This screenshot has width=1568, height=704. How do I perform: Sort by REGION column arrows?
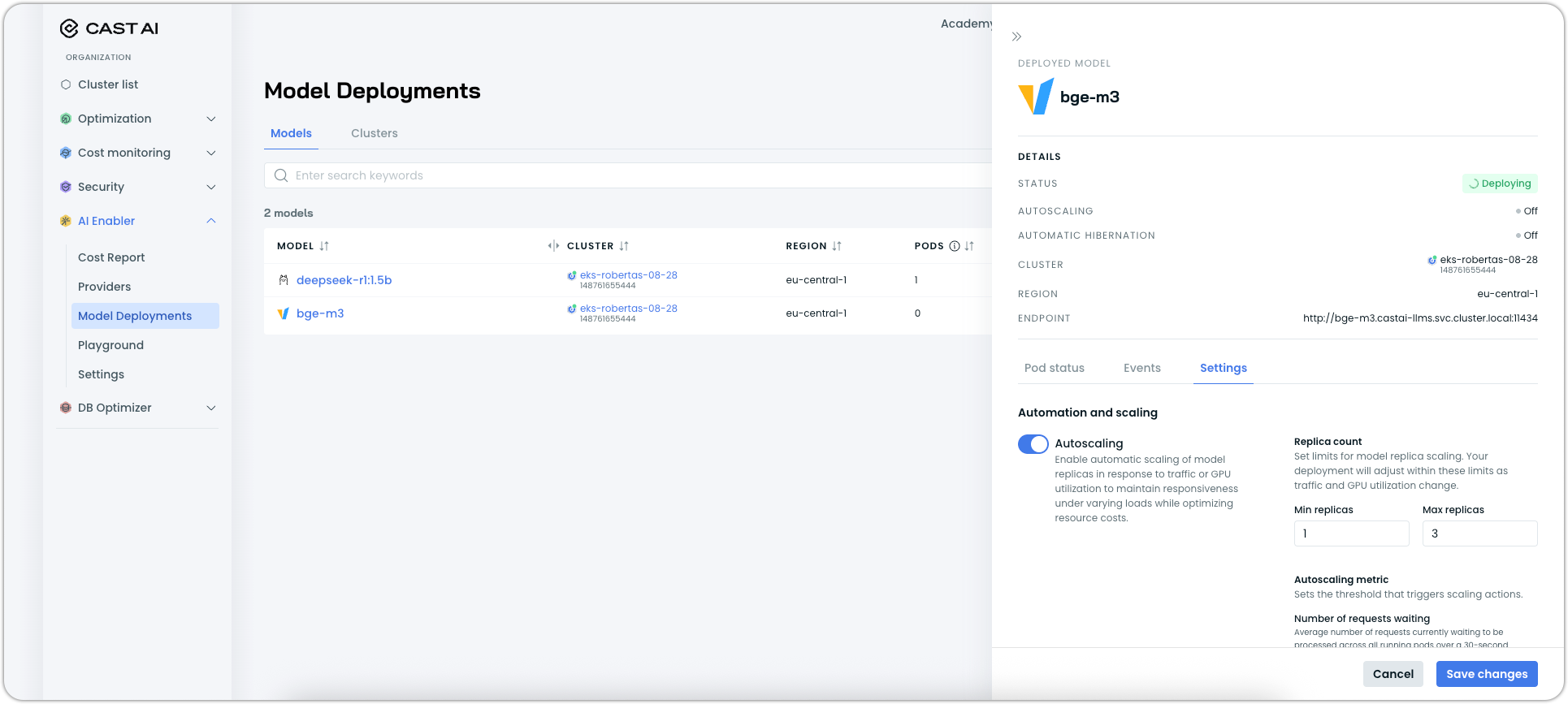[837, 246]
